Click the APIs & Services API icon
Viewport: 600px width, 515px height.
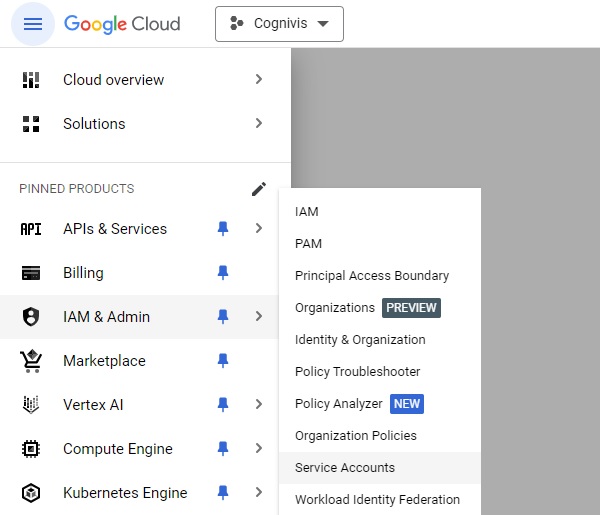coord(31,229)
